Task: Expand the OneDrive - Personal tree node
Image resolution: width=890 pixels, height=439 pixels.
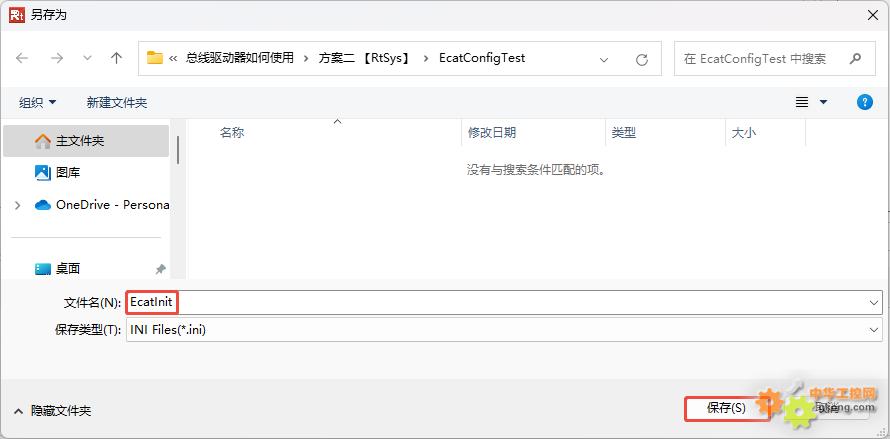Action: 17,205
